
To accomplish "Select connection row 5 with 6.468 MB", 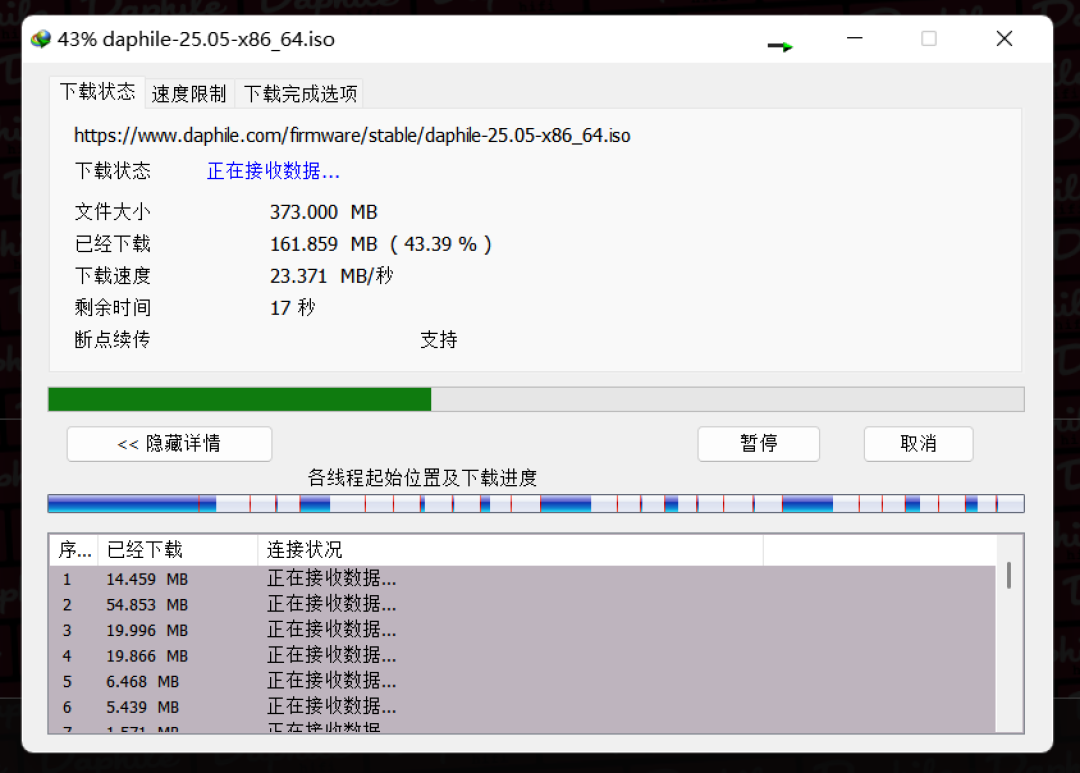I will point(522,681).
